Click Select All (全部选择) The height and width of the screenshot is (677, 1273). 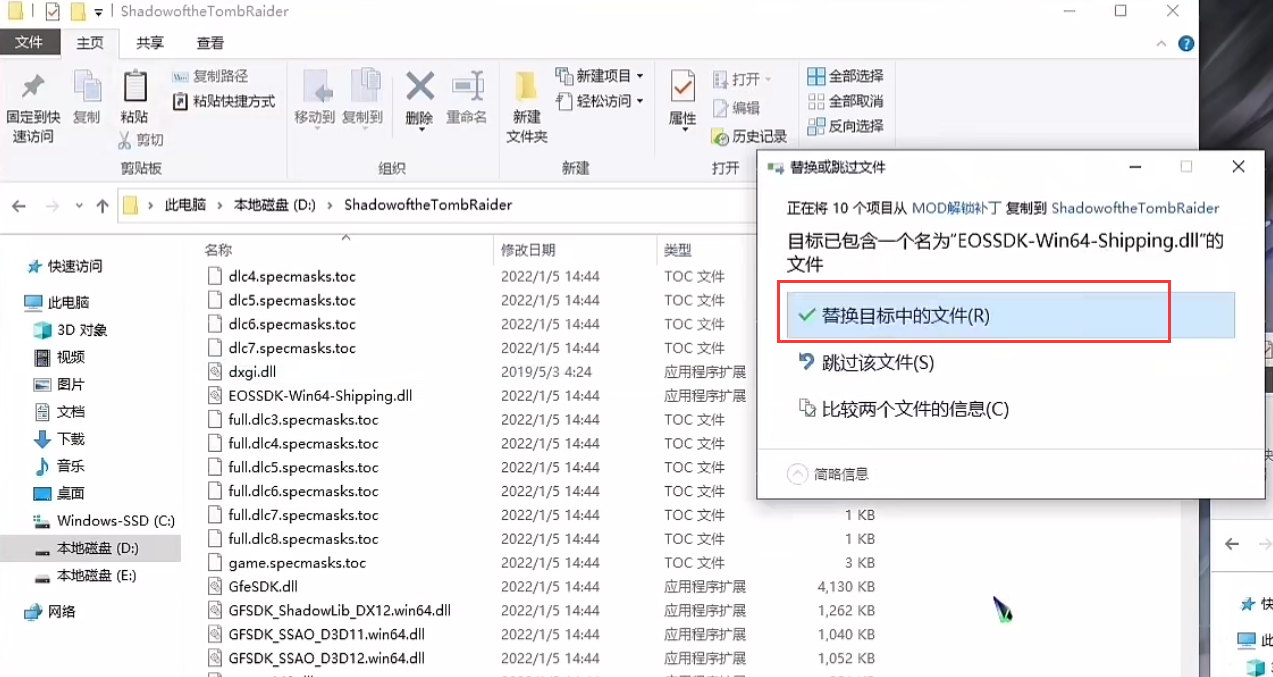pyautogui.click(x=846, y=76)
